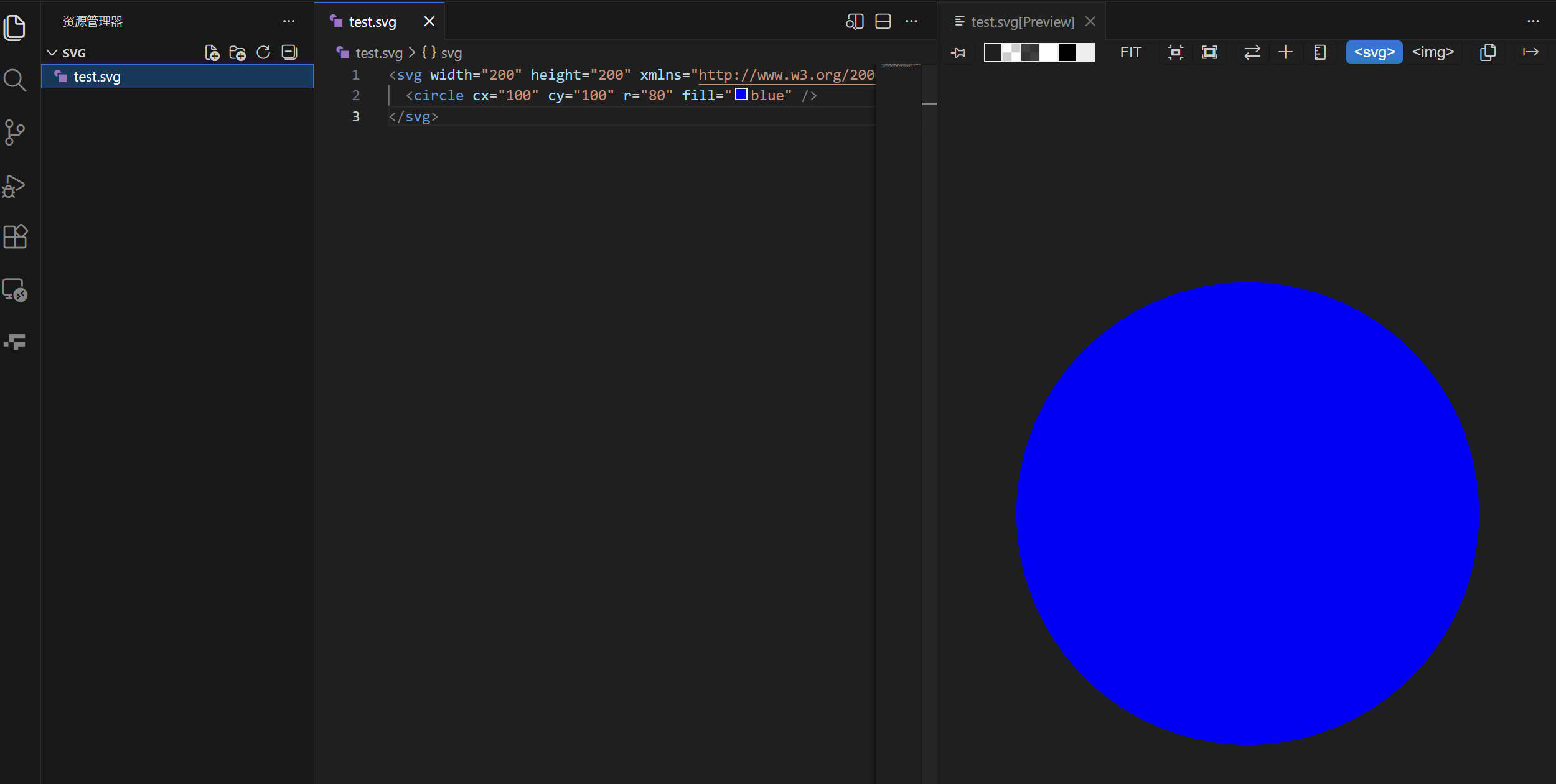Click the New File icon in explorer
Viewport: 1556px width, 784px height.
pos(212,53)
